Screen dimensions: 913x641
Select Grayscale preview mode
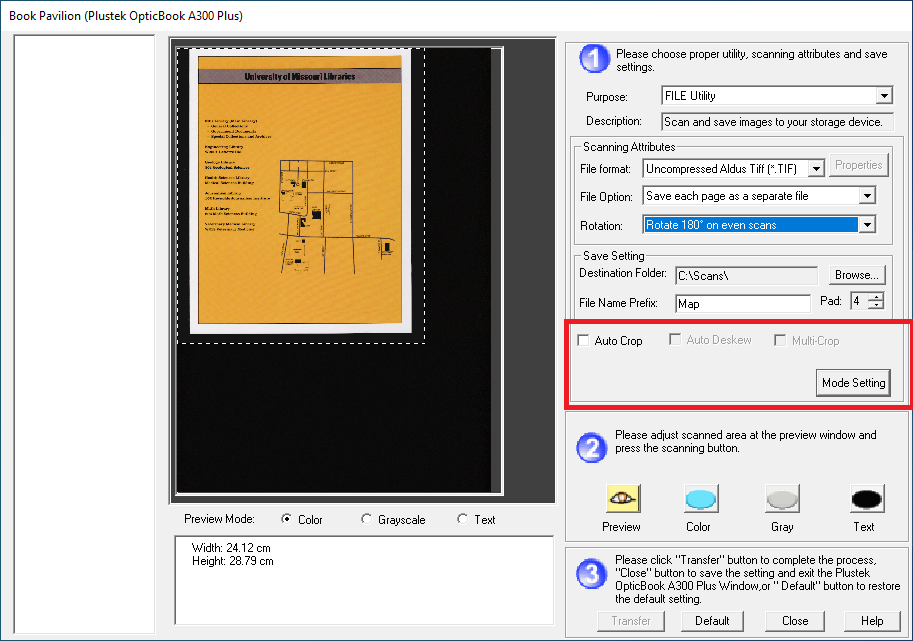(366, 519)
